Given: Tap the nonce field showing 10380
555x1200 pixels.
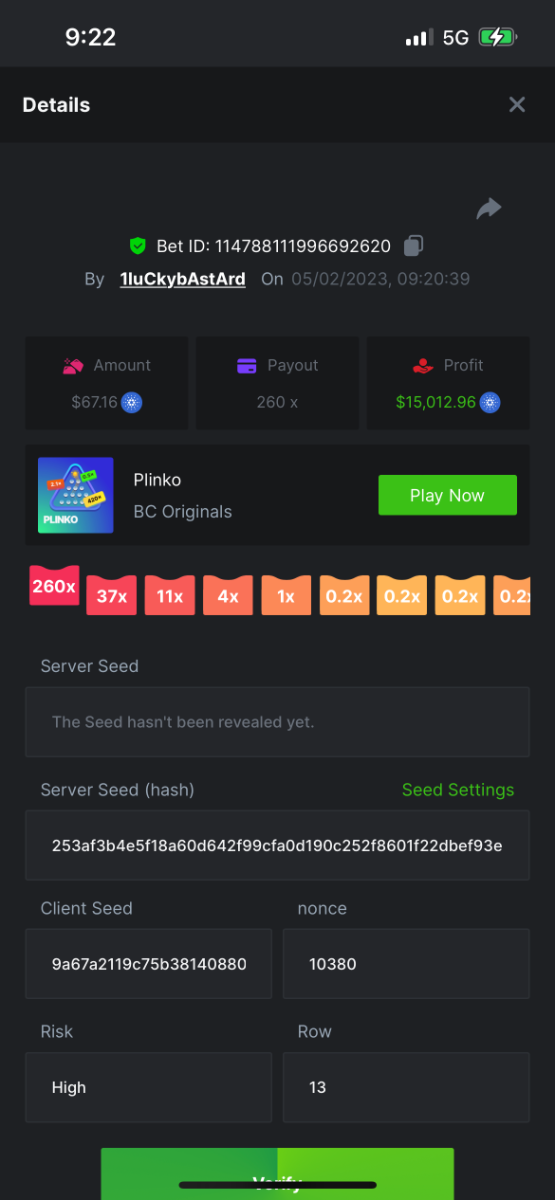Looking at the screenshot, I should pos(406,964).
